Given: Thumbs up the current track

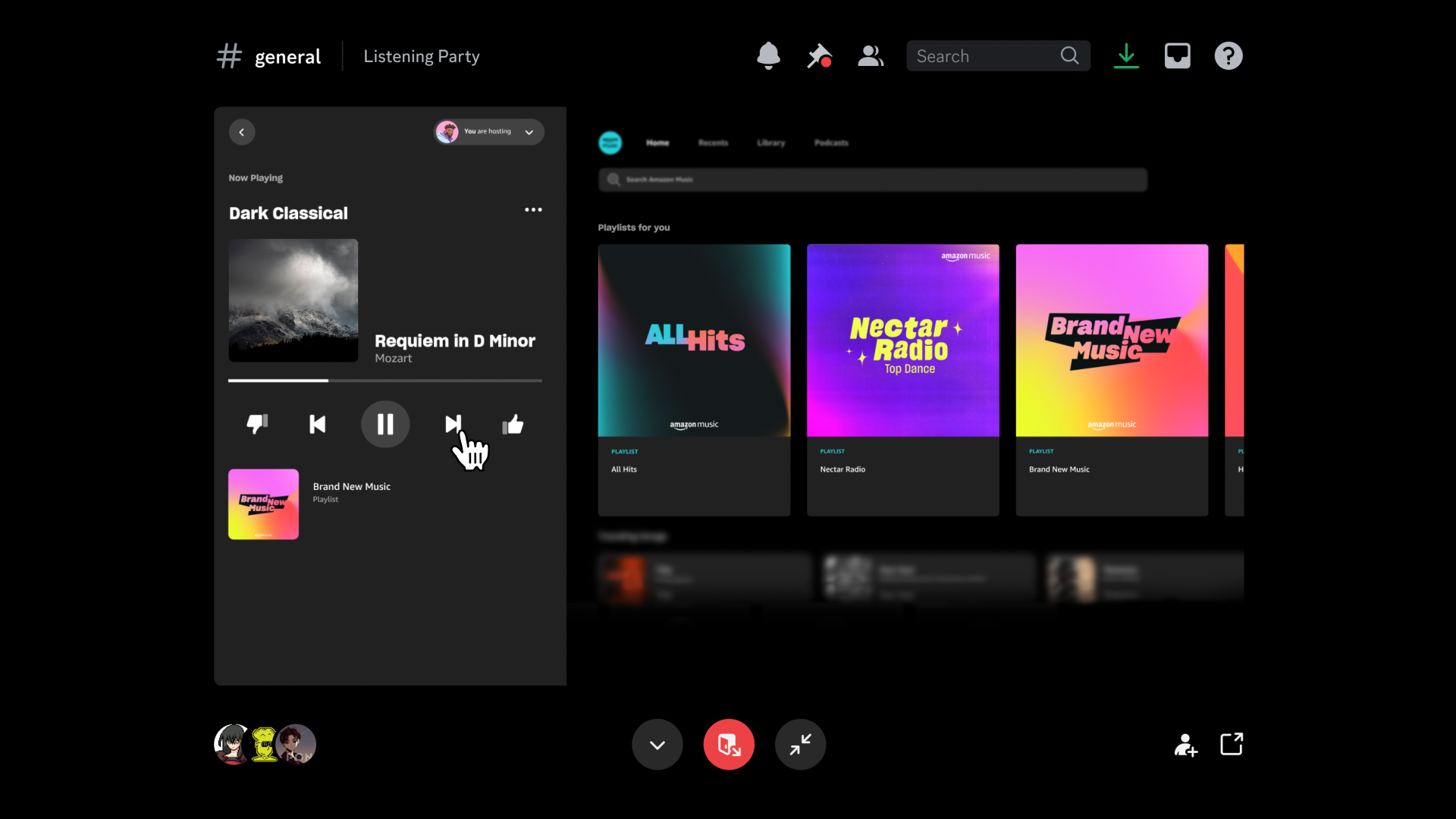Looking at the screenshot, I should 513,424.
